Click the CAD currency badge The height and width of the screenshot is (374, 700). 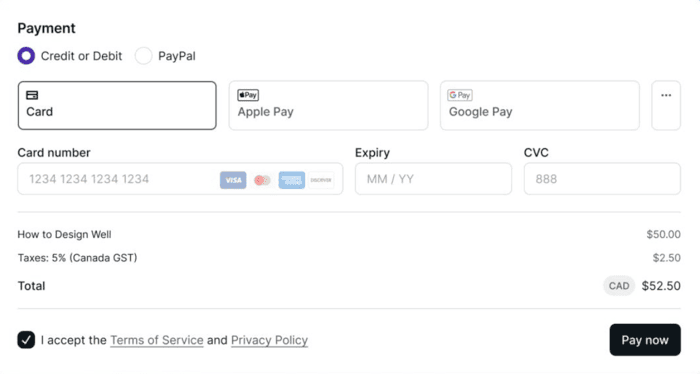(619, 286)
